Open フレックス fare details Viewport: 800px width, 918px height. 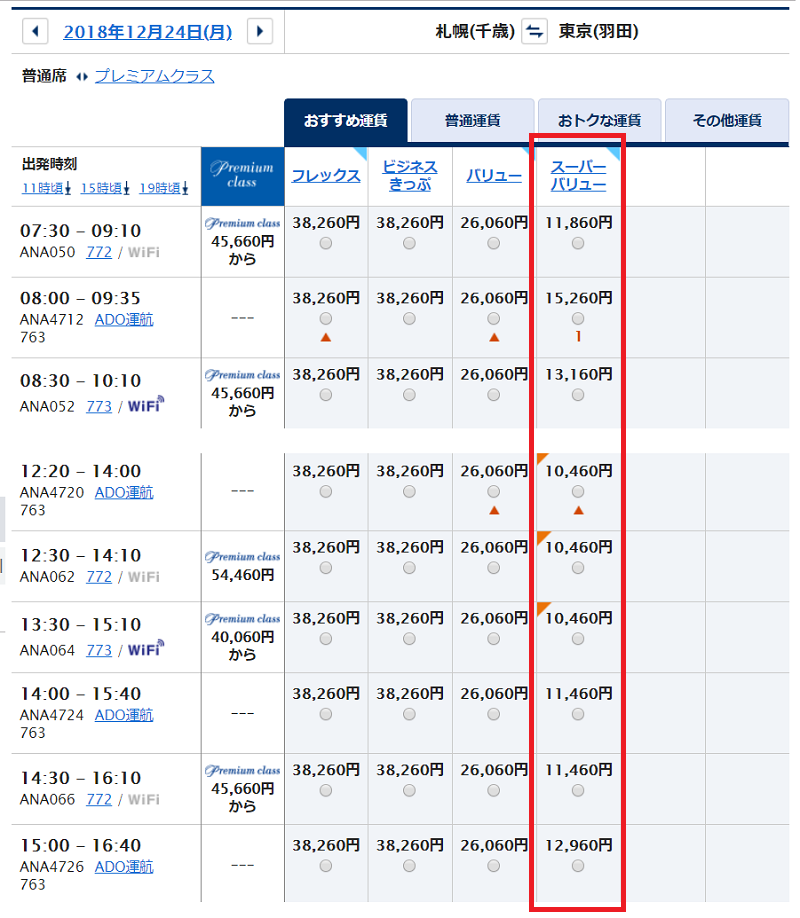point(326,176)
